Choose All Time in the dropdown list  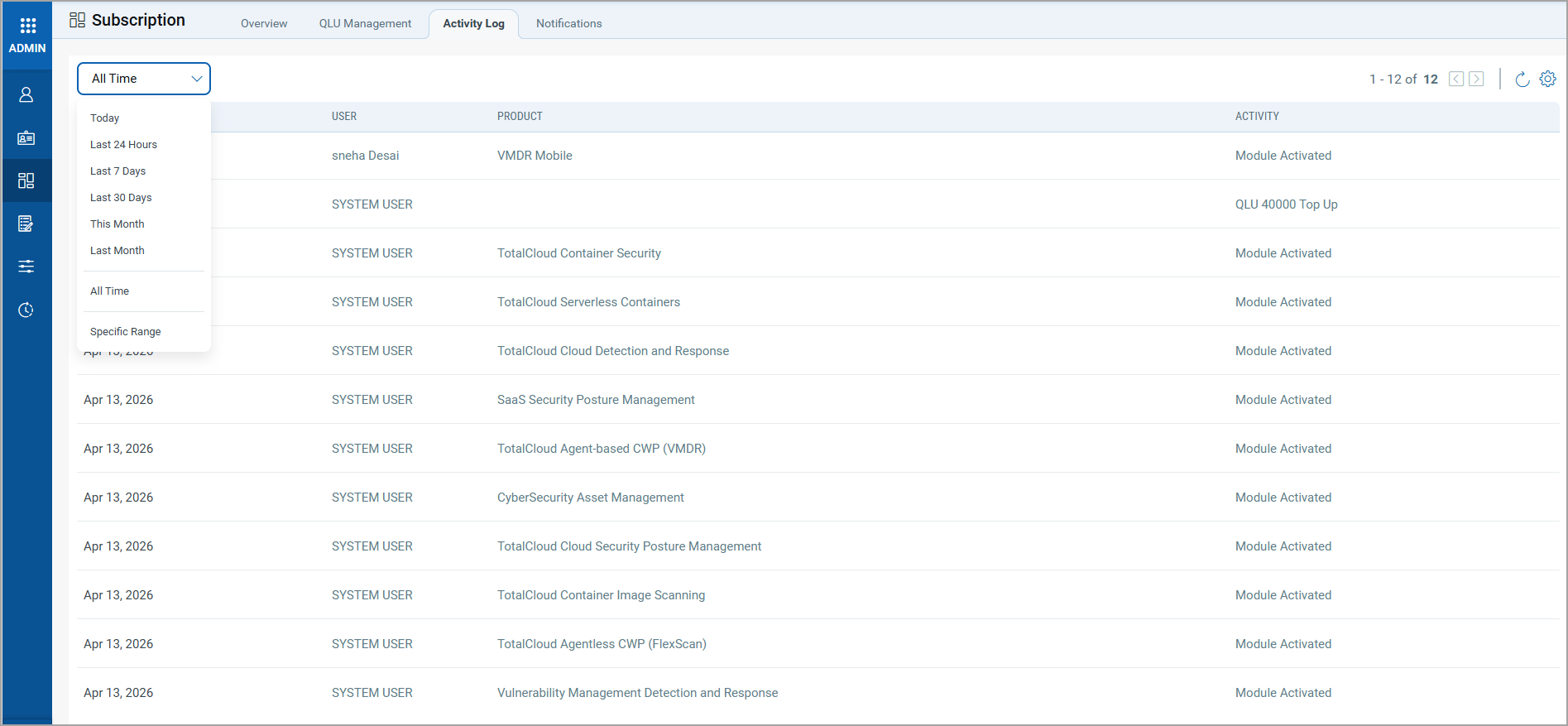point(109,291)
